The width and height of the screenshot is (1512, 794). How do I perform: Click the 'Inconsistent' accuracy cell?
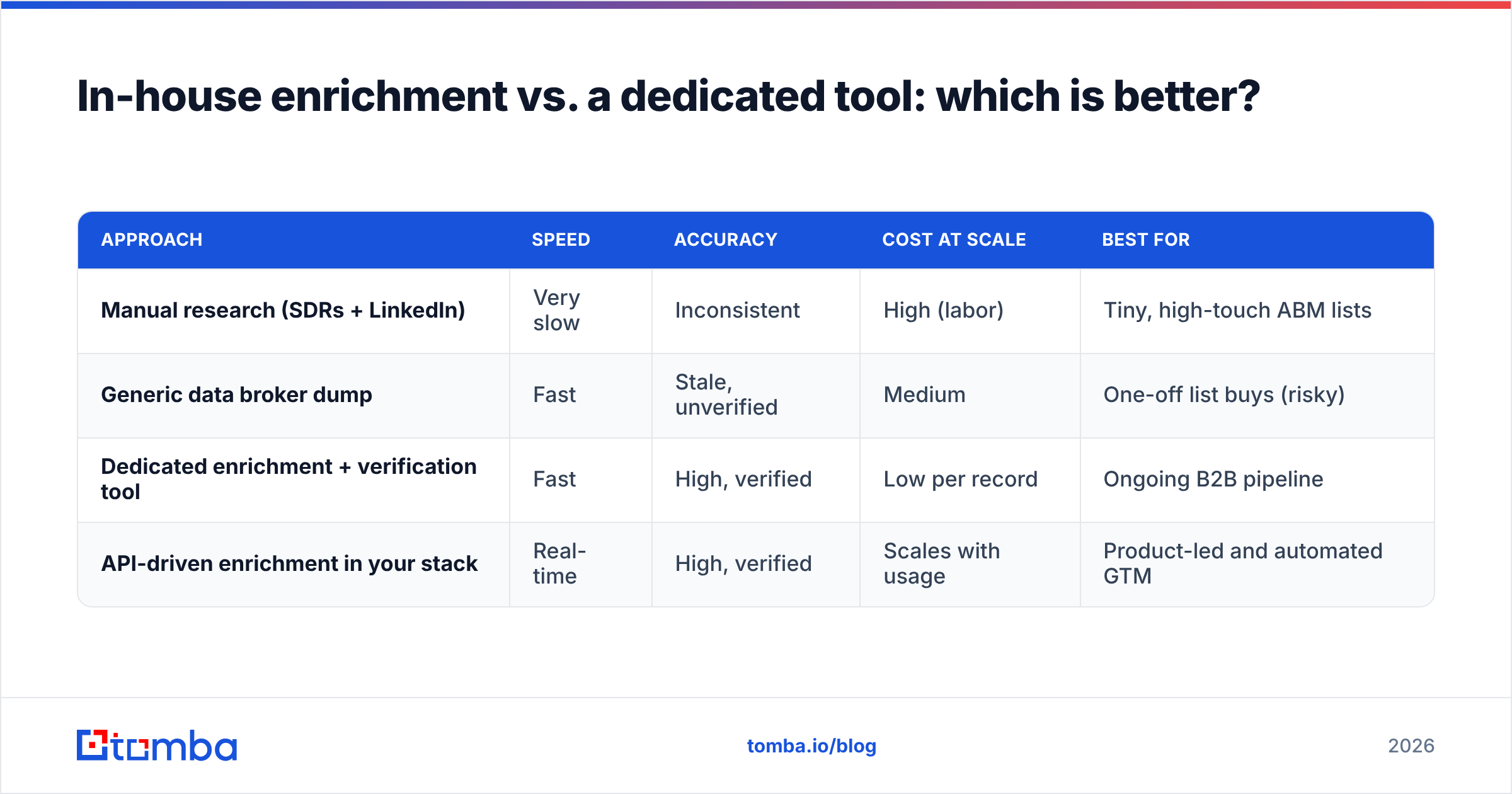[737, 310]
